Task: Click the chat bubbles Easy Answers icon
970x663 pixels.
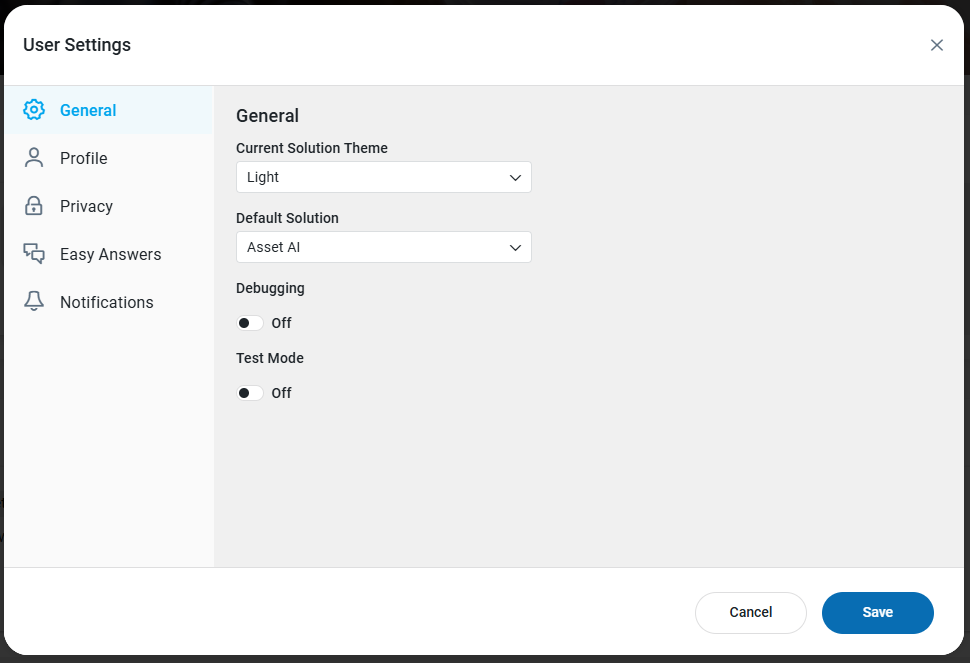Action: coord(34,254)
